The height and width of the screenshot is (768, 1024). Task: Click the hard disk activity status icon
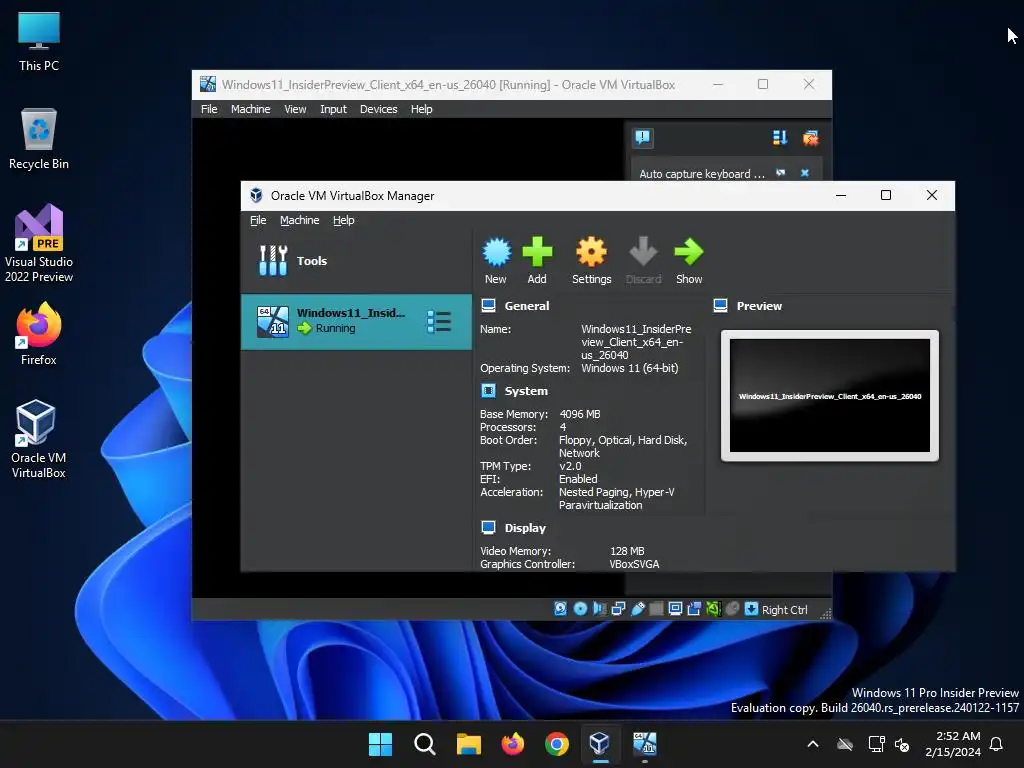pos(560,609)
